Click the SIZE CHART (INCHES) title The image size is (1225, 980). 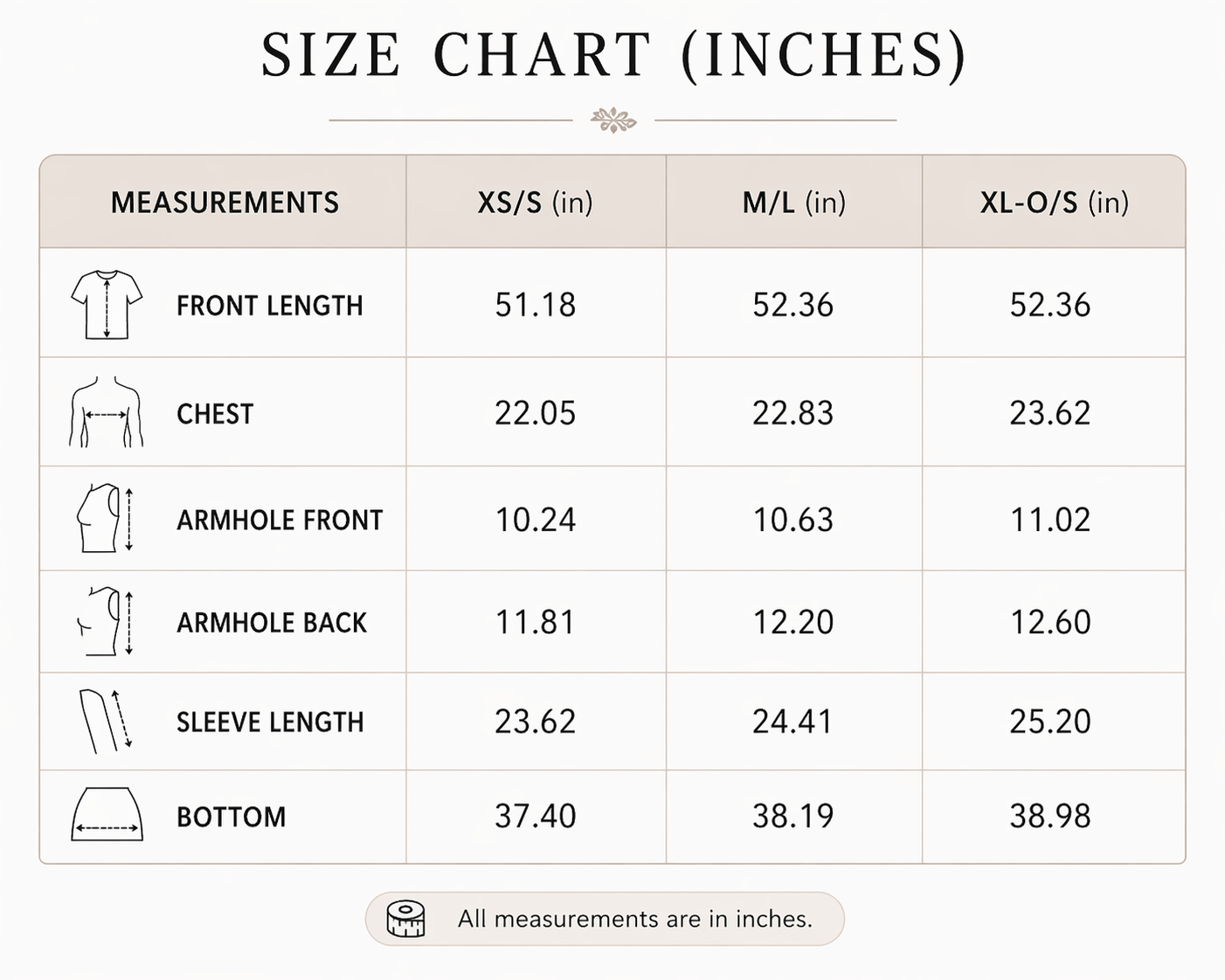[x=614, y=55]
